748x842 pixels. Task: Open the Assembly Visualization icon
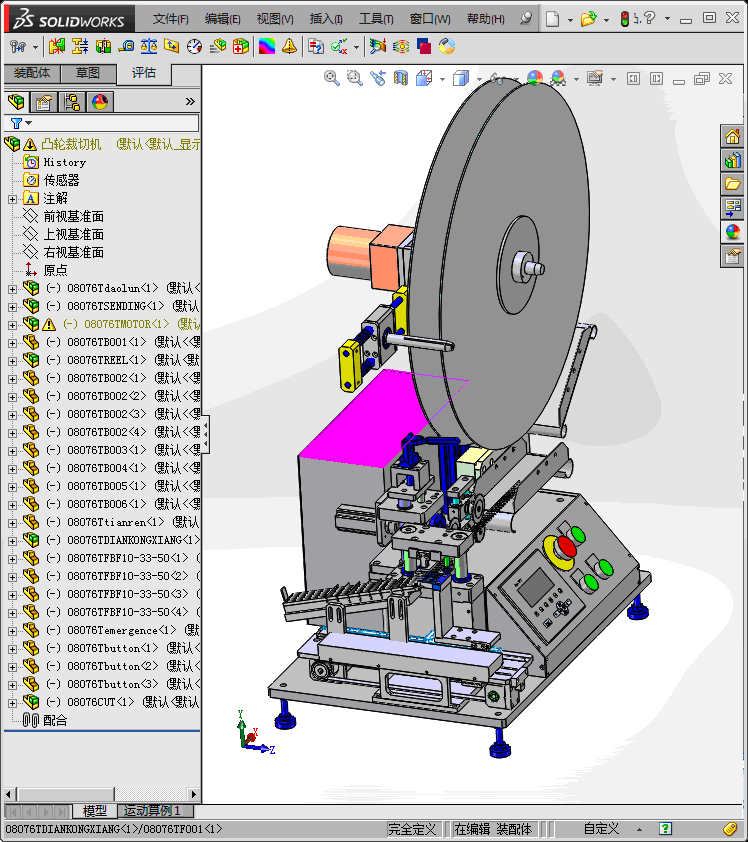click(217, 47)
